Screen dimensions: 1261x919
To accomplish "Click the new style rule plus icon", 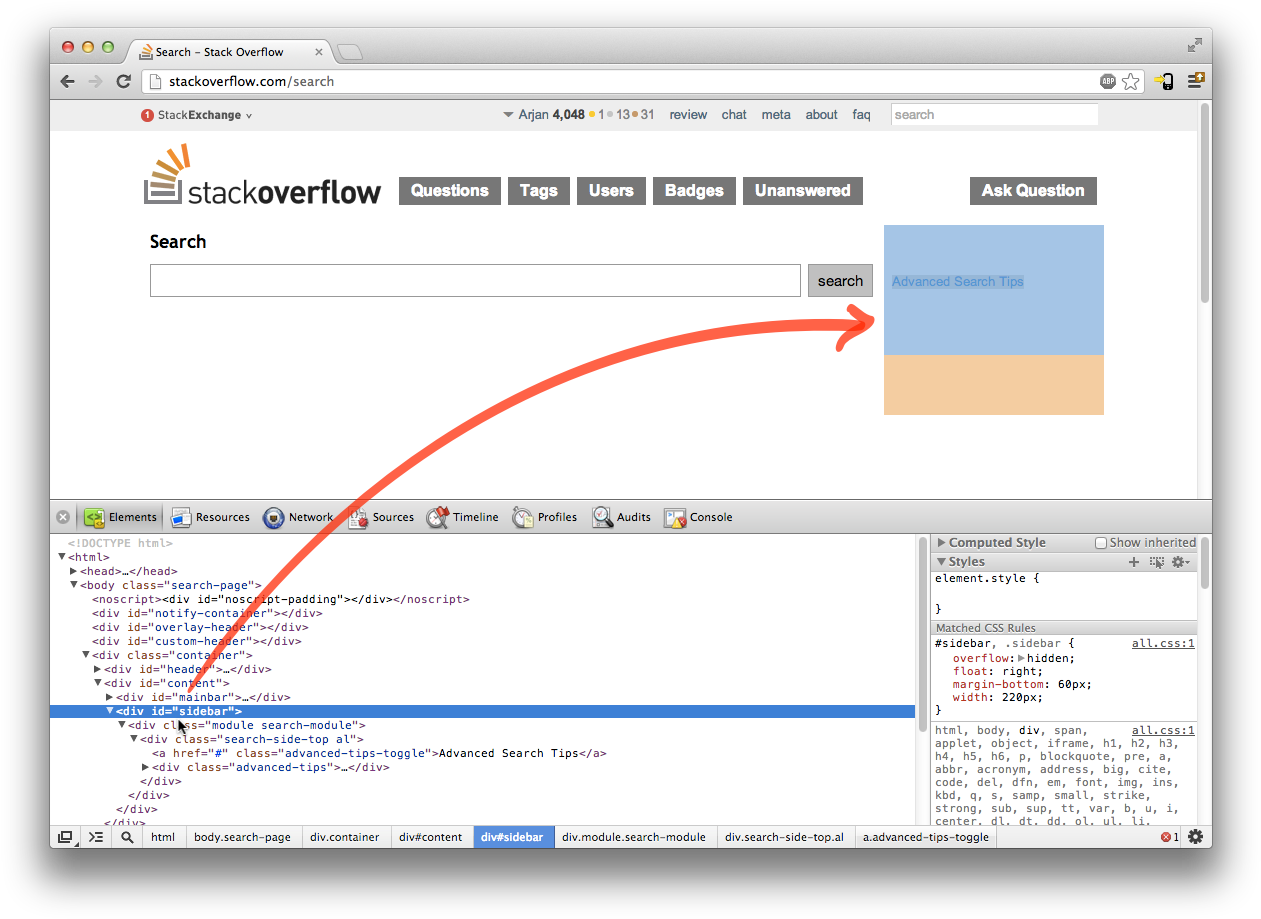I will click(x=1133, y=561).
